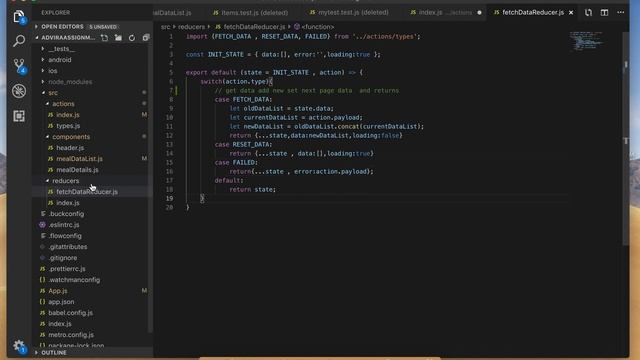
Task: Open App.js in the file tree
Action: 58,291
